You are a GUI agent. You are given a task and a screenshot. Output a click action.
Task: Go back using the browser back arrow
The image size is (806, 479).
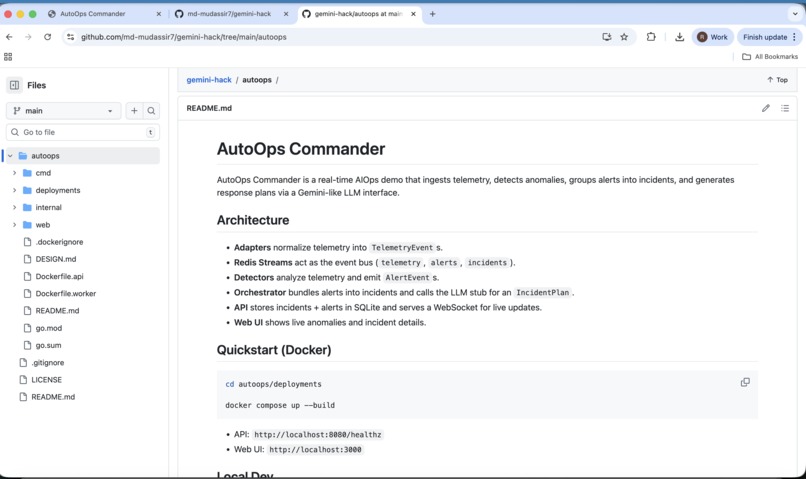point(9,37)
